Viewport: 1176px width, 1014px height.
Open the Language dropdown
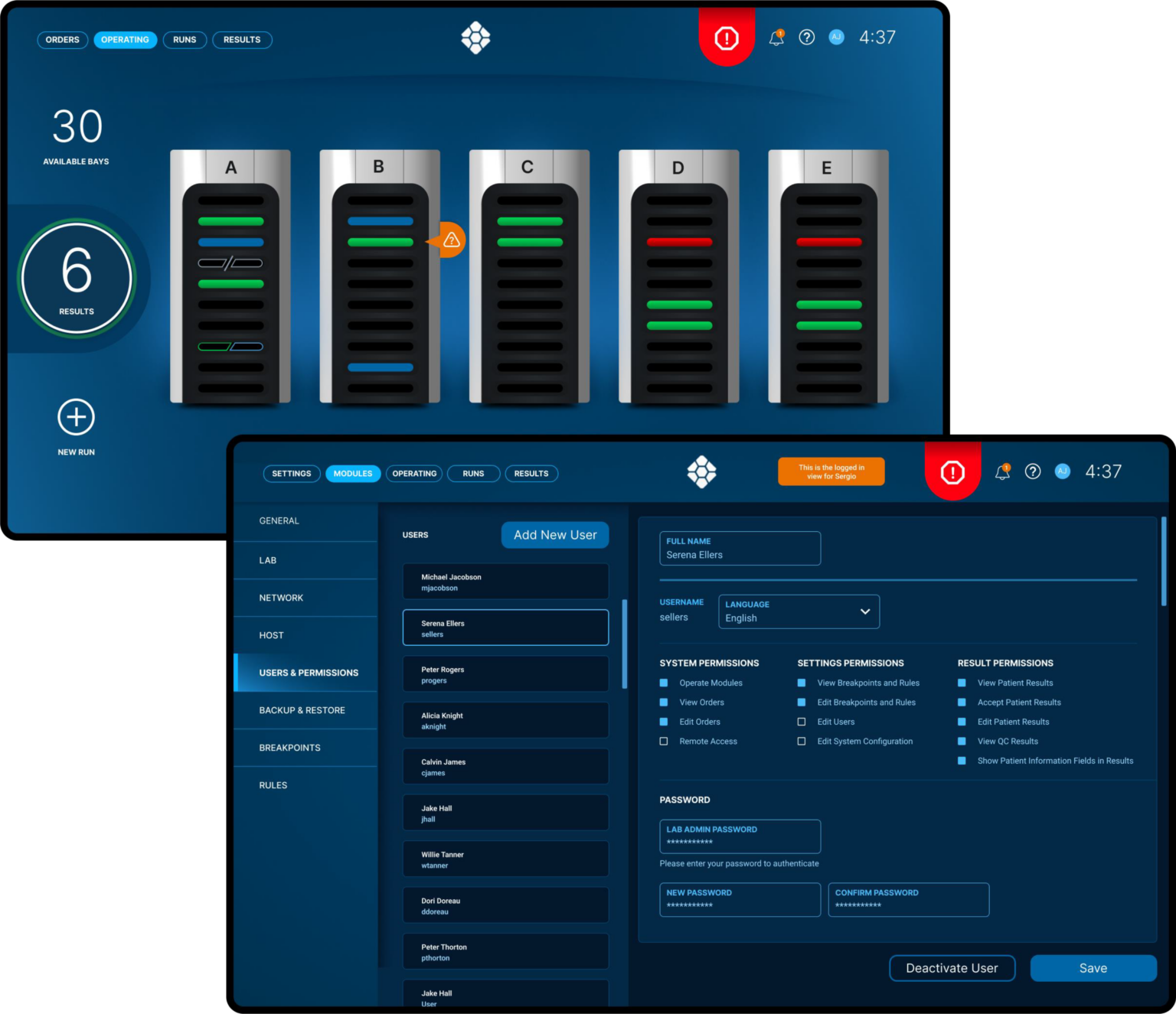(799, 611)
